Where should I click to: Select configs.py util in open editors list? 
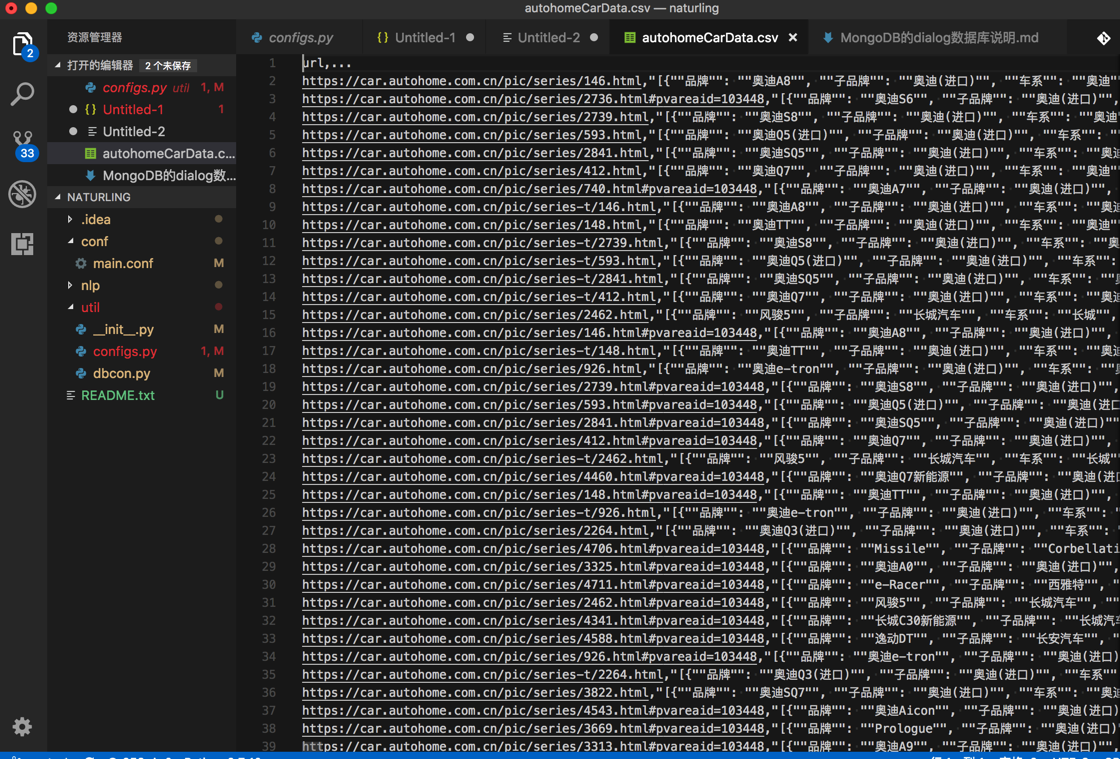pos(141,87)
